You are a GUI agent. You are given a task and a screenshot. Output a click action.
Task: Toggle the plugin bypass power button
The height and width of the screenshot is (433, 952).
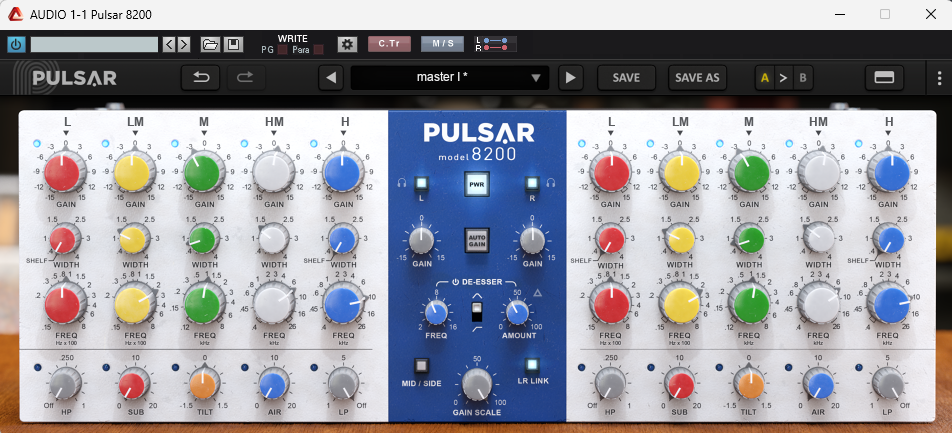[x=16, y=44]
